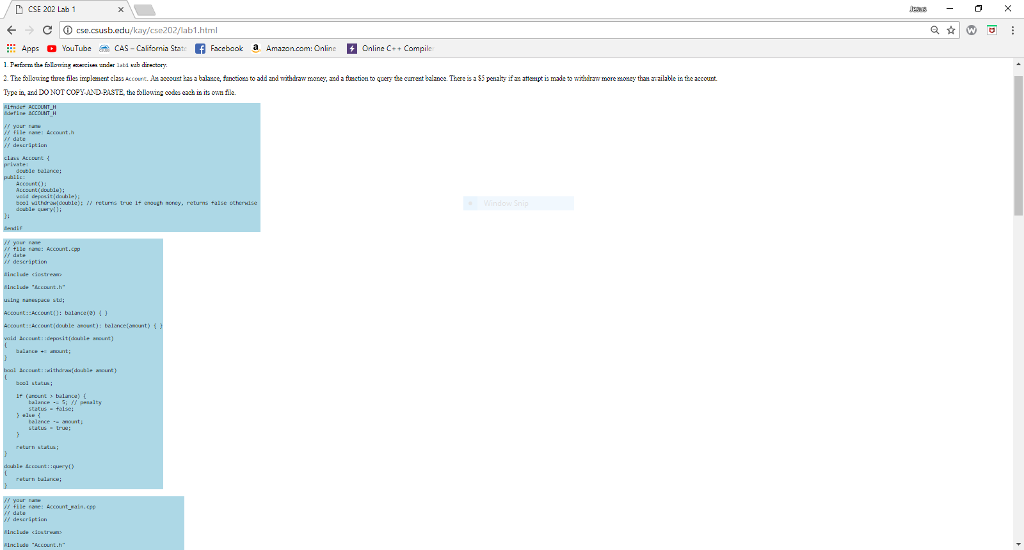Viewport: 1024px width, 550px height.
Task: Click 'void Account::deposit(double amount)' line
Action: click(x=59, y=338)
